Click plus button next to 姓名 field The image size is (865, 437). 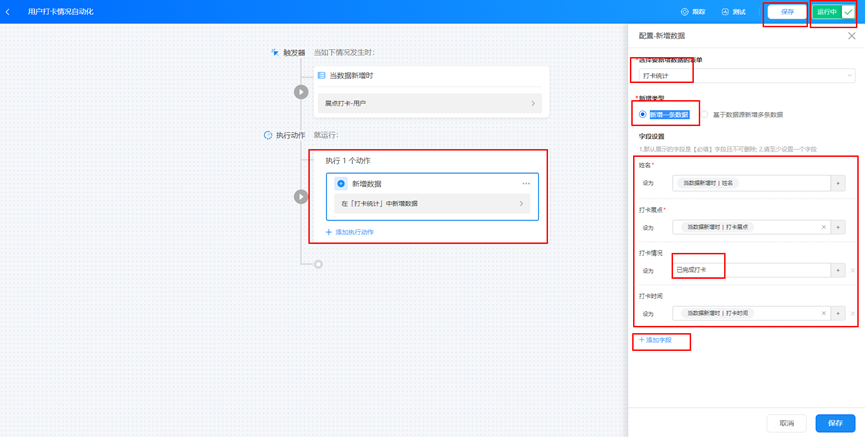[x=838, y=183]
